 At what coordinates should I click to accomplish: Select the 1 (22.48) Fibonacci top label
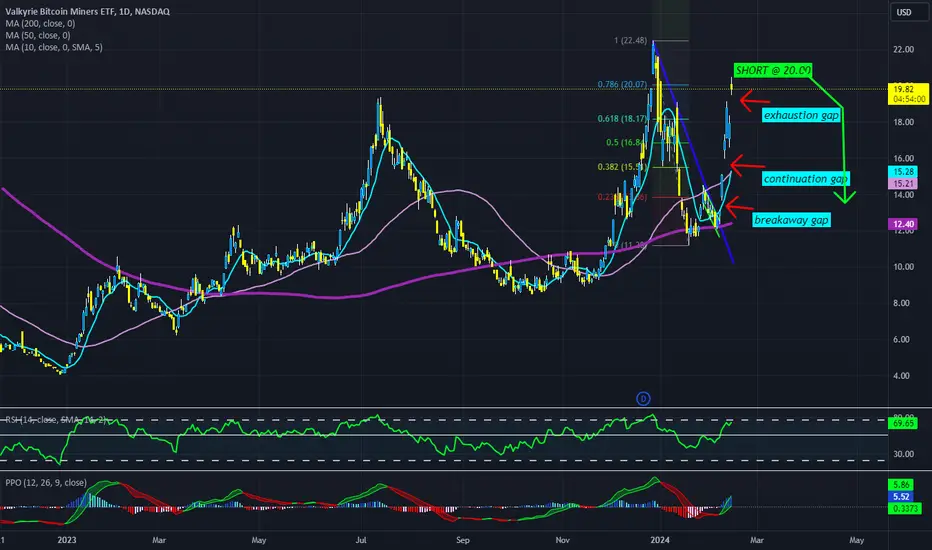631,40
